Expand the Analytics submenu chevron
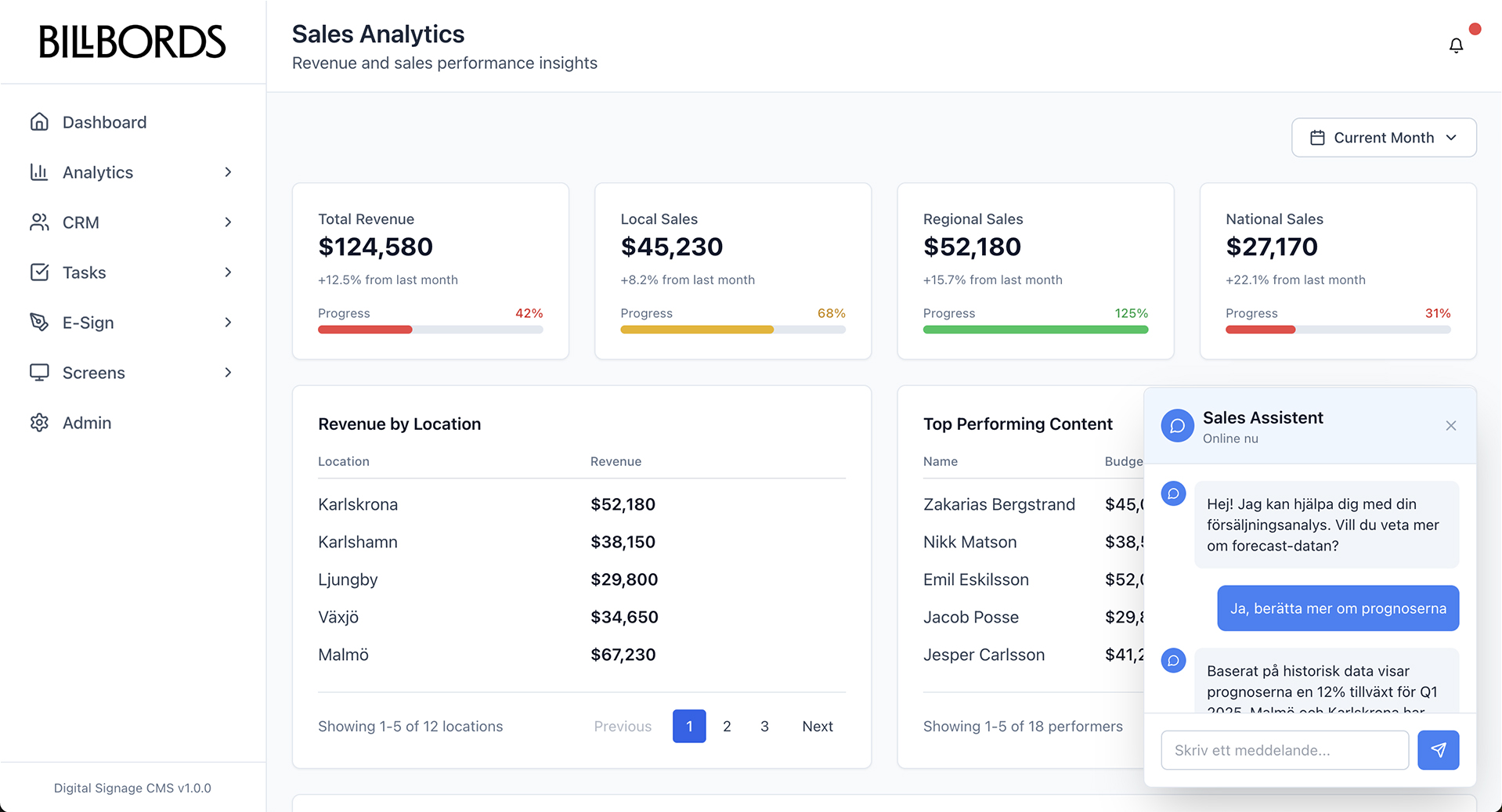The height and width of the screenshot is (812, 1502). [x=228, y=172]
